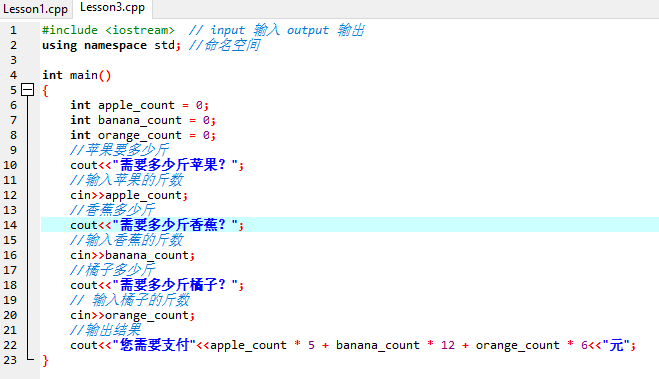This screenshot has width=659, height=379.
Task: Click 'int apple_count = 0;' line
Action: pos(139,105)
